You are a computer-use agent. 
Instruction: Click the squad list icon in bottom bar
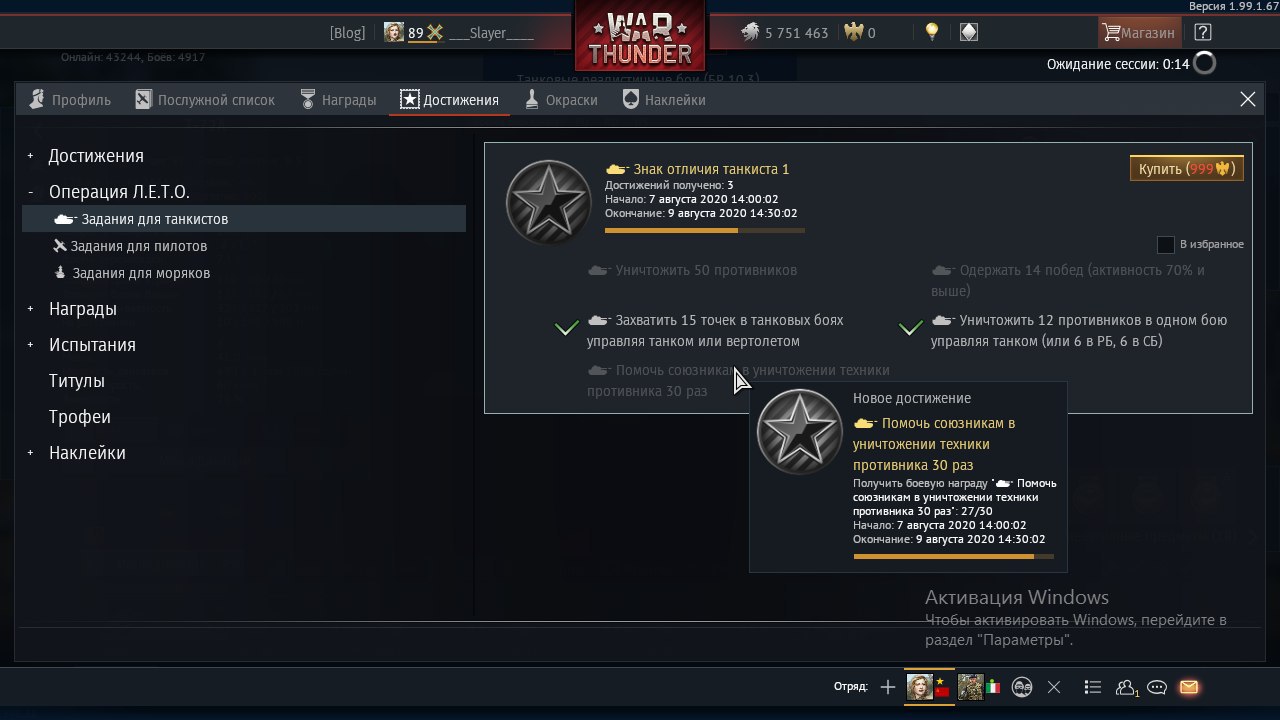[x=1093, y=687]
